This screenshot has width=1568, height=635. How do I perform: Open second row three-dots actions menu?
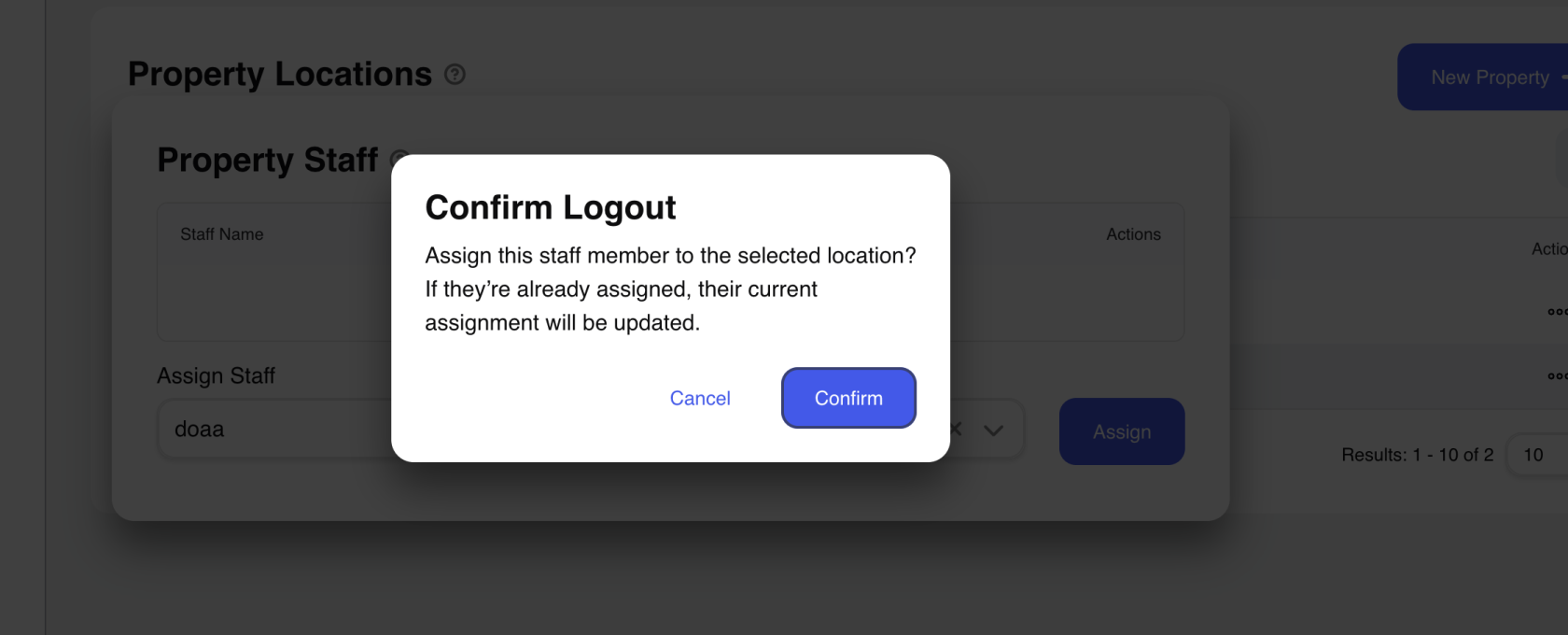[x=1556, y=376]
